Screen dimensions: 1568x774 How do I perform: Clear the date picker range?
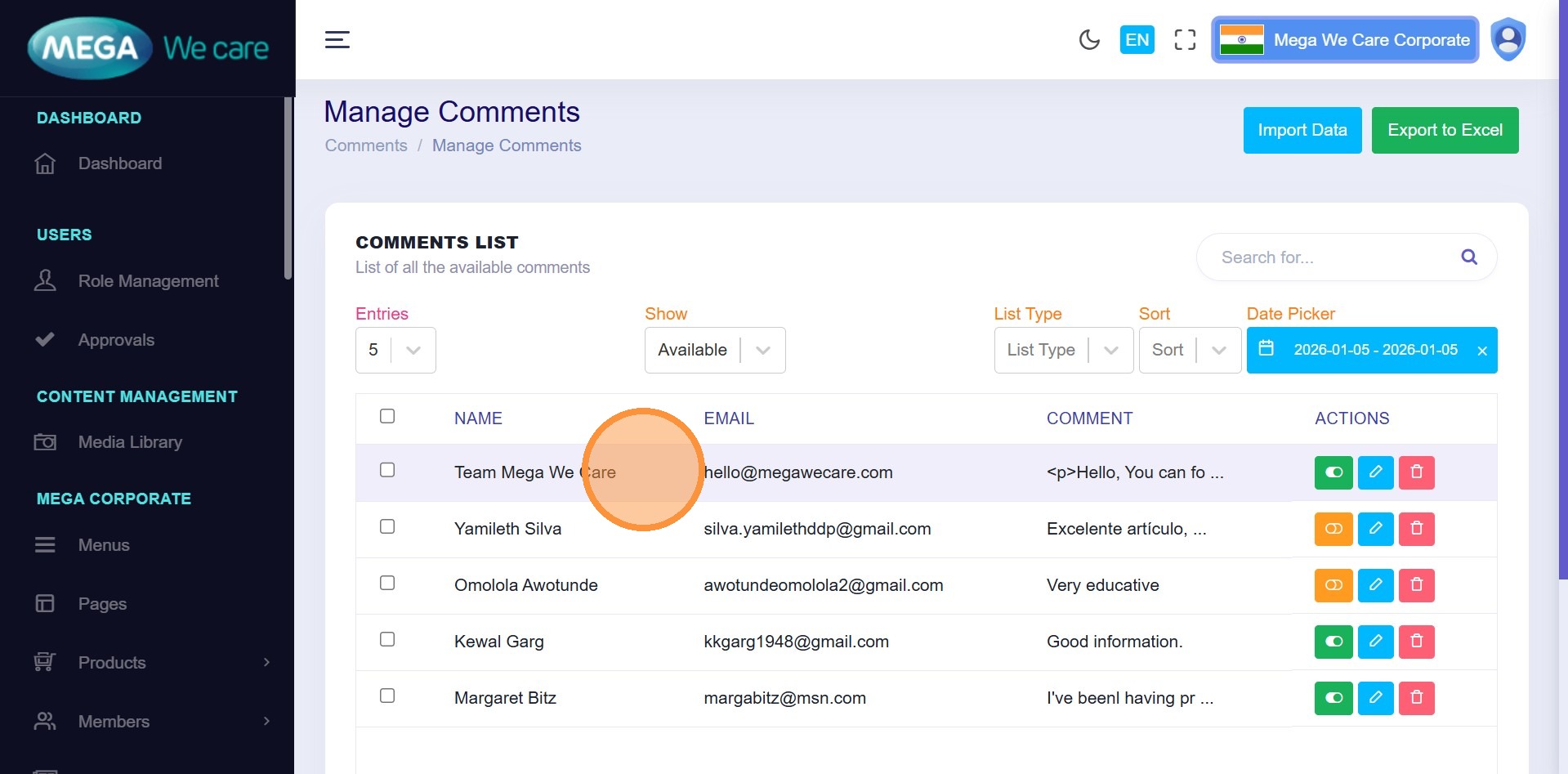pos(1481,351)
